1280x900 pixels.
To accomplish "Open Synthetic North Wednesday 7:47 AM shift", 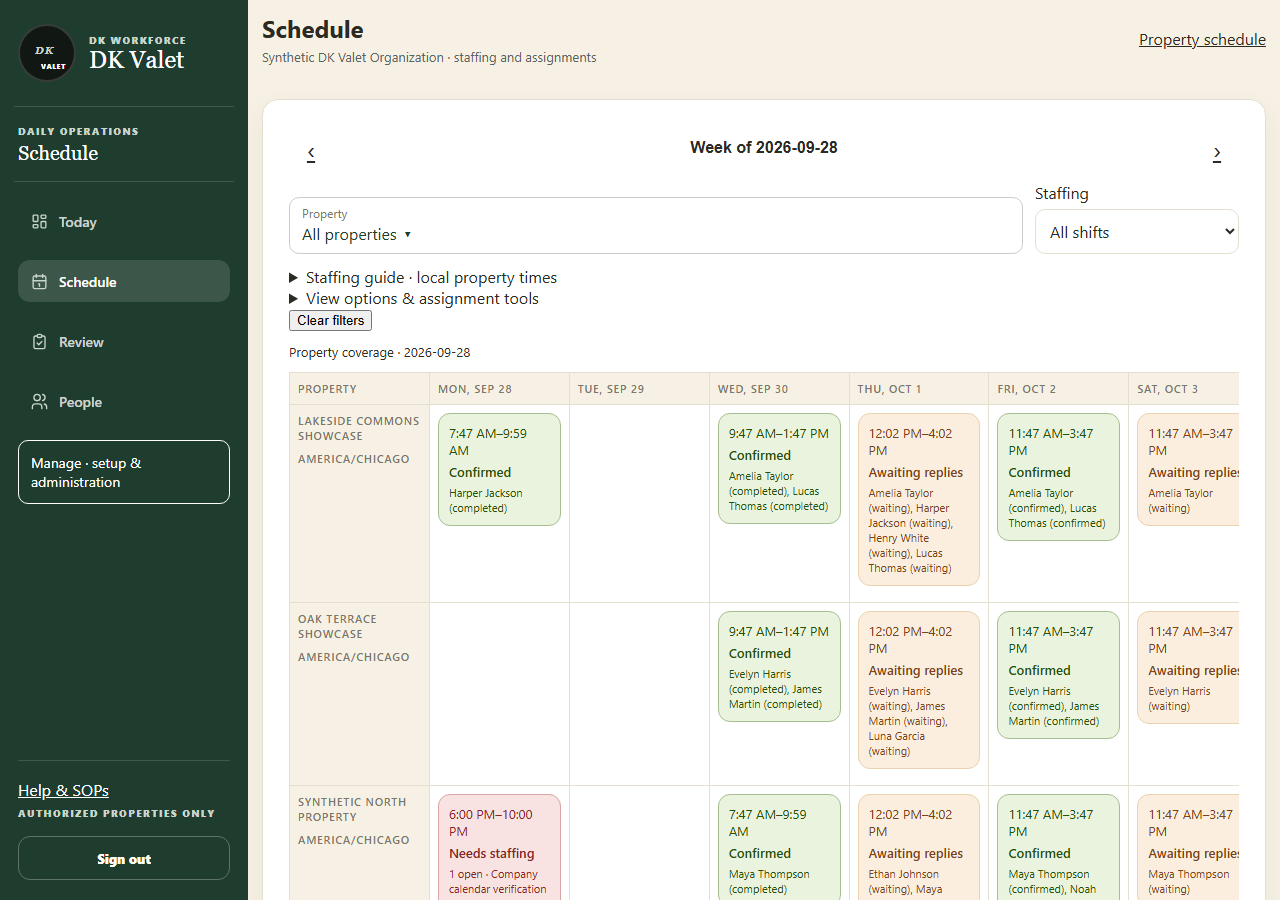I will coord(779,847).
